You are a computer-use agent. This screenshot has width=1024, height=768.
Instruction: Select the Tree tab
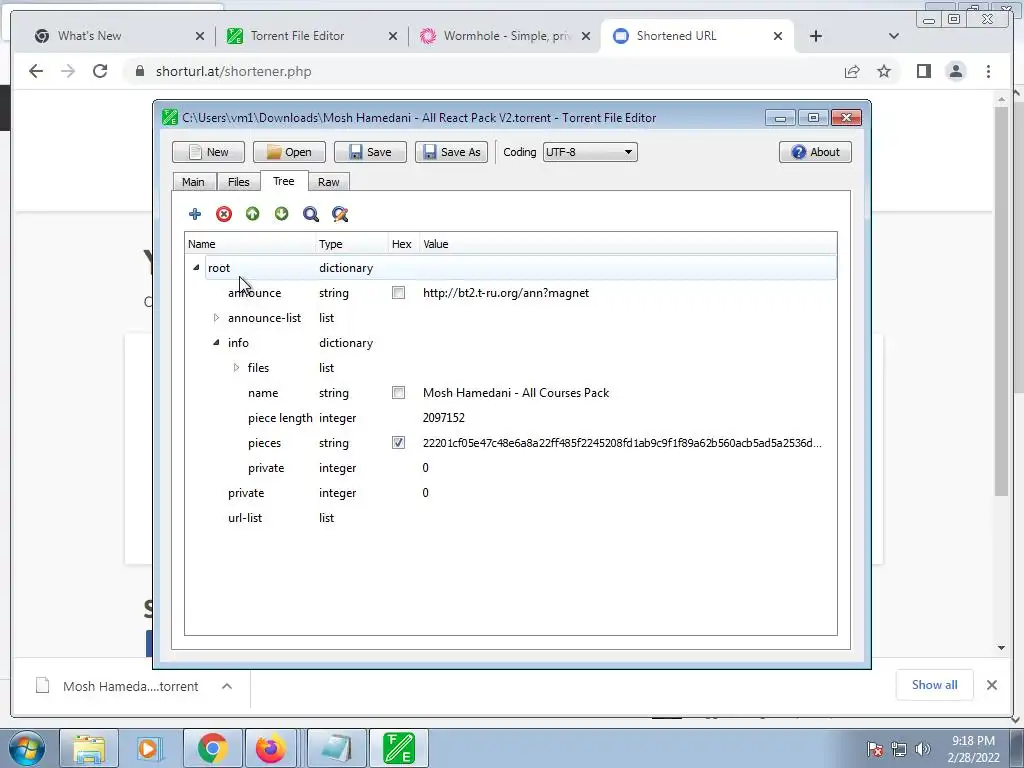pyautogui.click(x=283, y=181)
